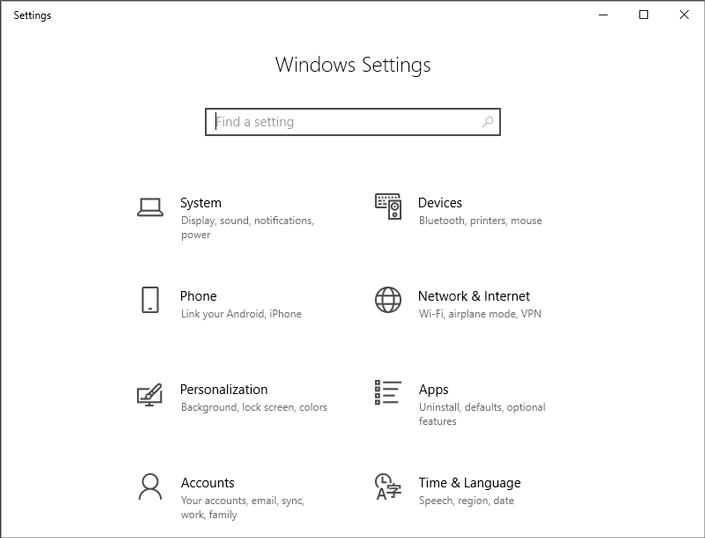The image size is (705, 538).
Task: Close the Settings window
Action: click(x=684, y=15)
